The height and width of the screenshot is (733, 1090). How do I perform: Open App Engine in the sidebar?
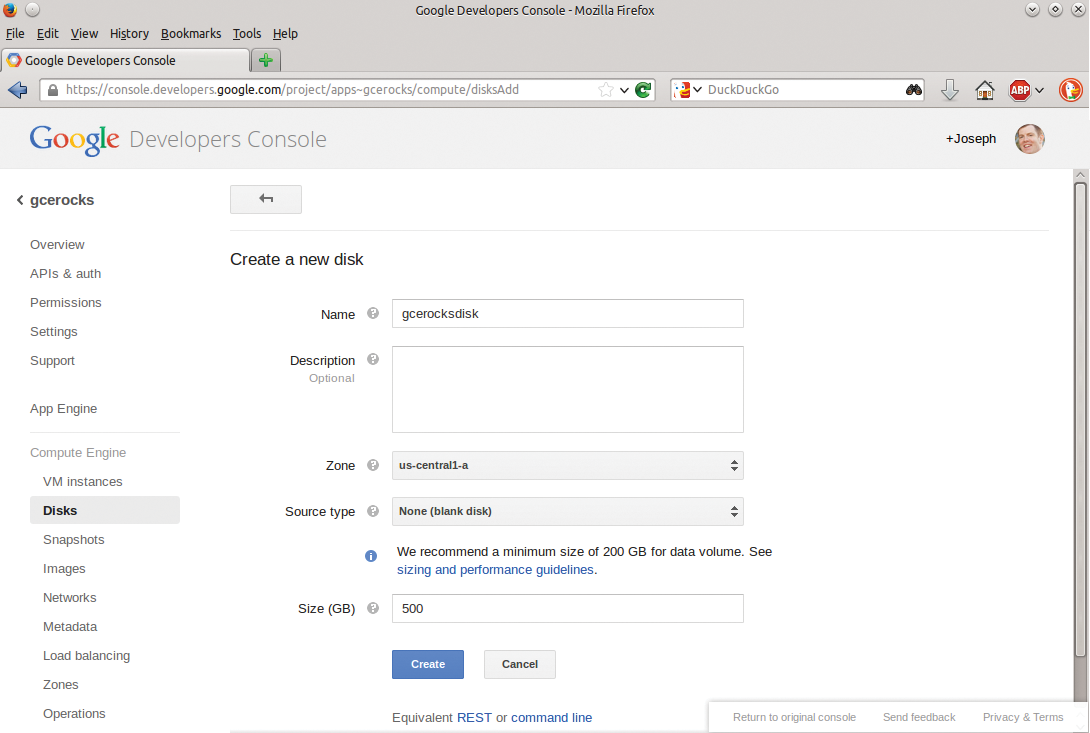[x=63, y=409]
